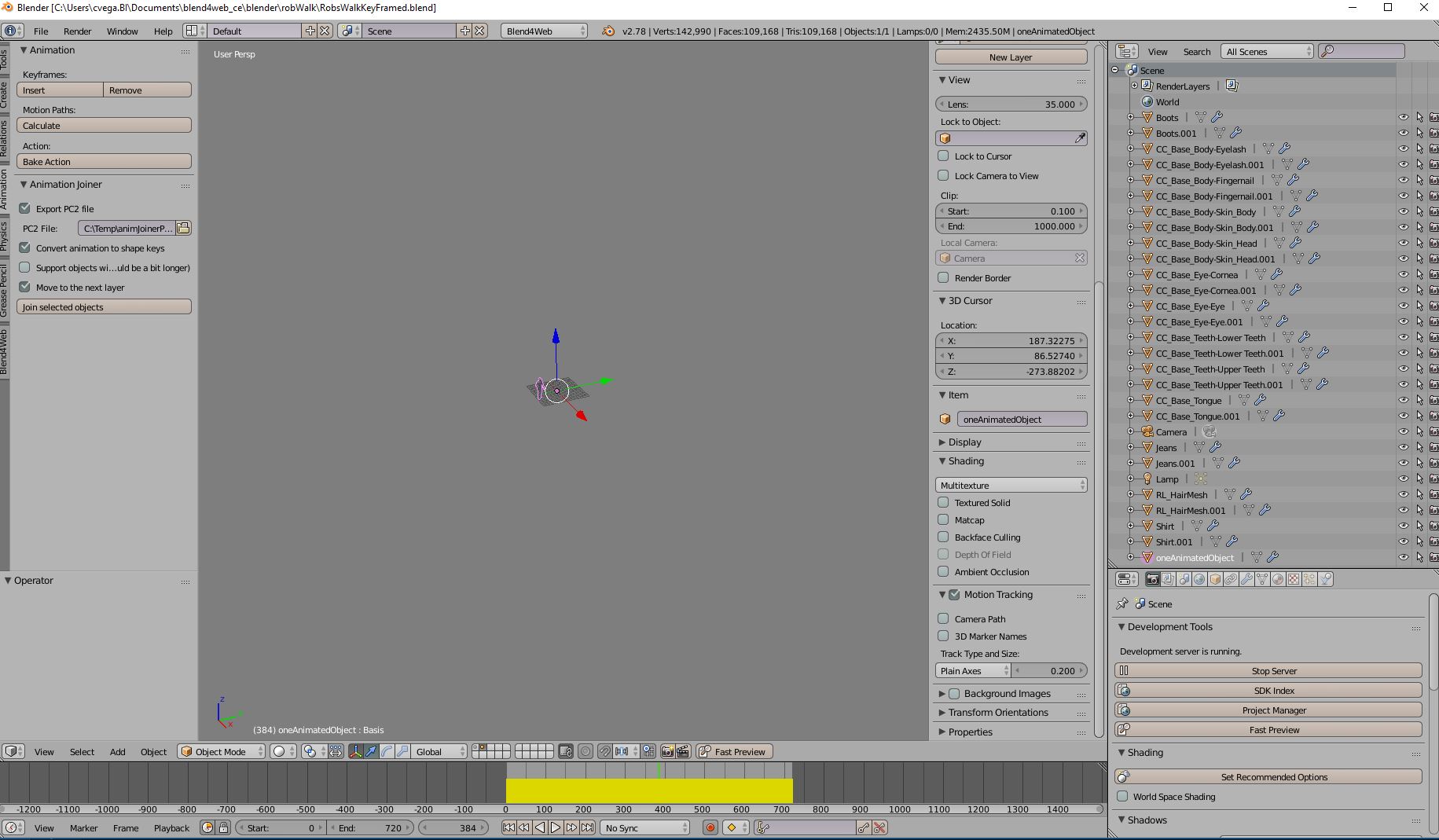The image size is (1439, 840).
Task: Enable Lock Camera to View checkbox
Action: pyautogui.click(x=943, y=175)
